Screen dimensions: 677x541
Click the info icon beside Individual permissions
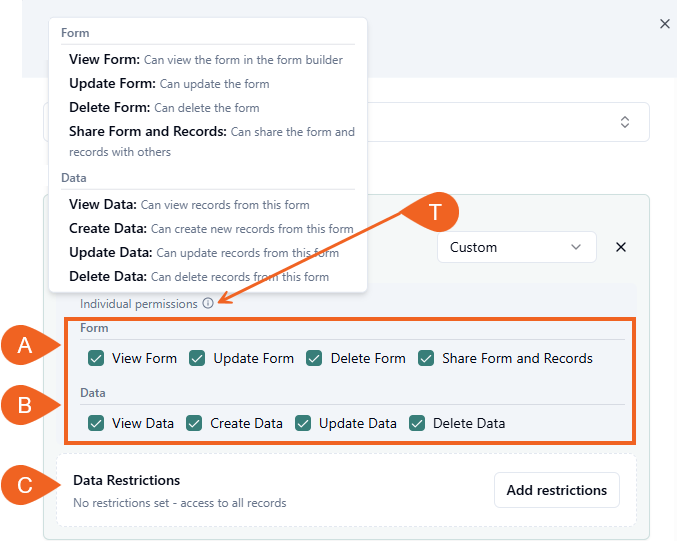(x=207, y=303)
